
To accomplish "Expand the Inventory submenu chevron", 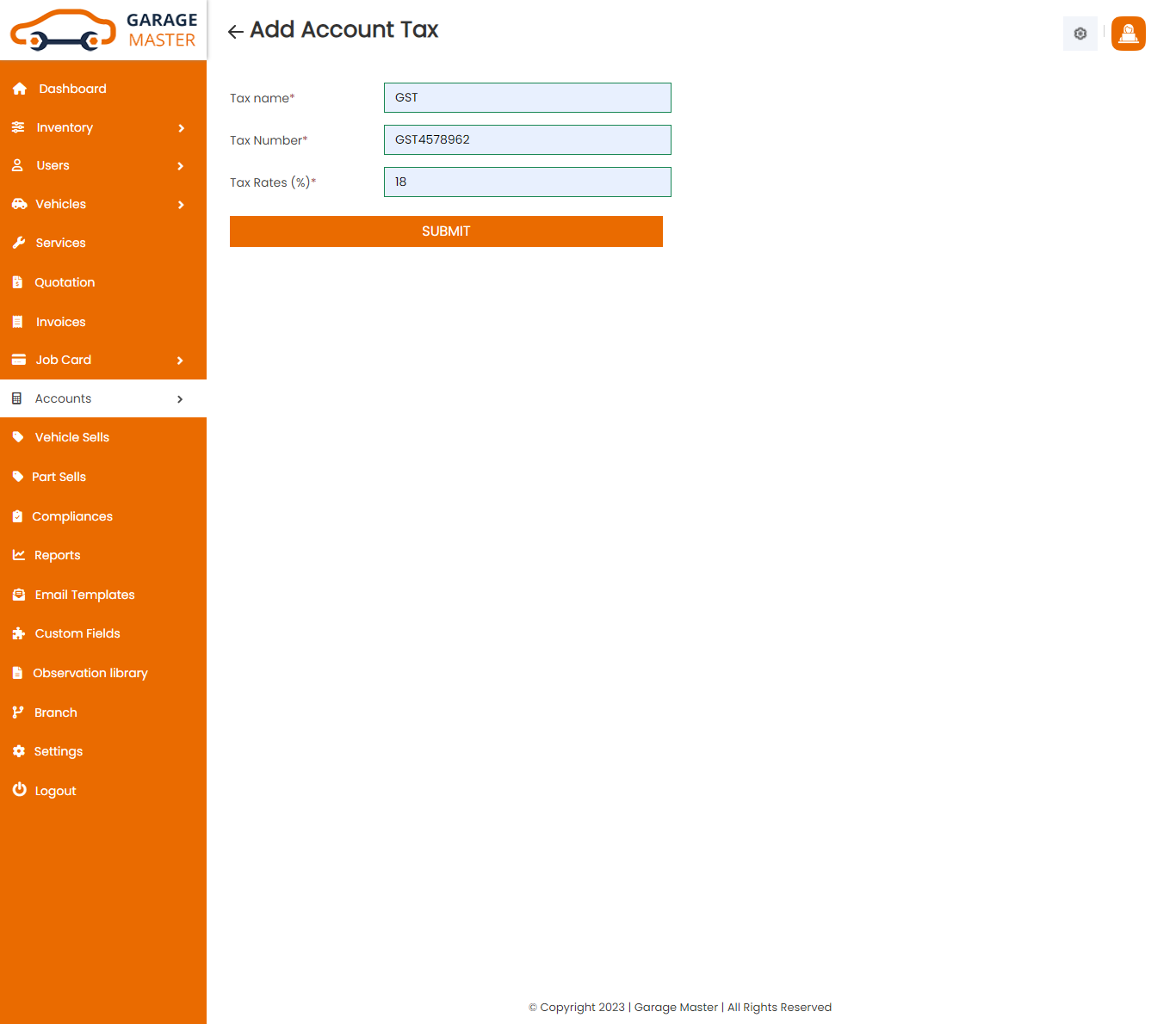I will tap(181, 127).
